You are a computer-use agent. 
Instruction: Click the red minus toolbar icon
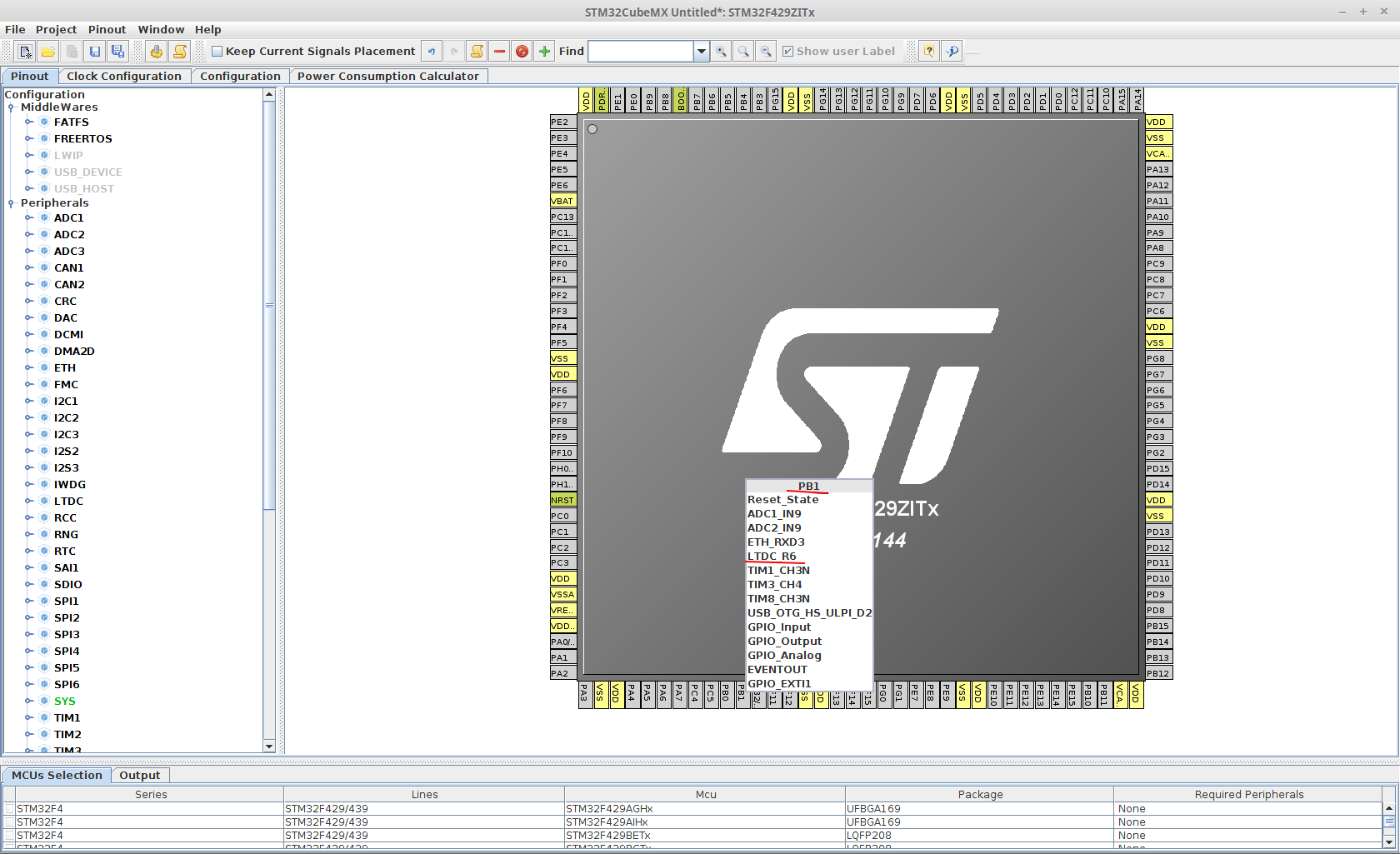click(499, 52)
